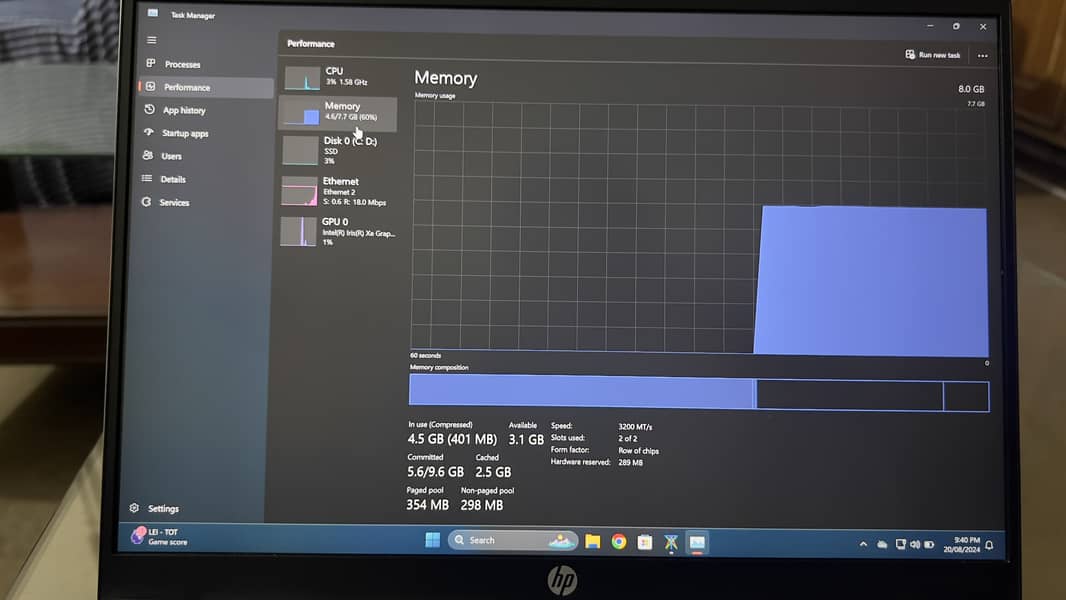Open the three-dot more options menu
The width and height of the screenshot is (1066, 600).
982,56
